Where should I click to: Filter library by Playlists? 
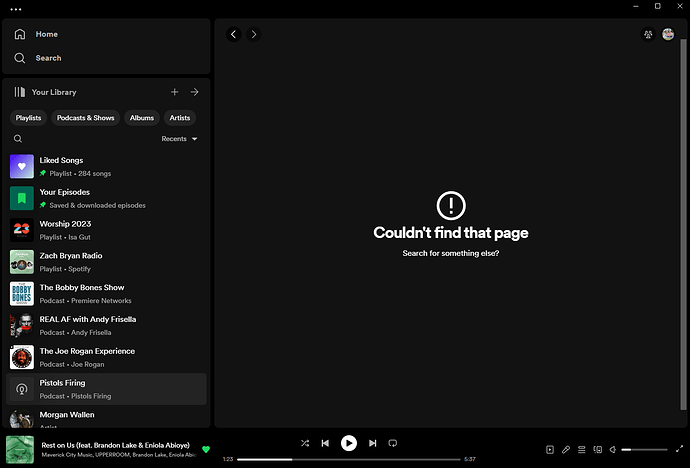coord(28,118)
